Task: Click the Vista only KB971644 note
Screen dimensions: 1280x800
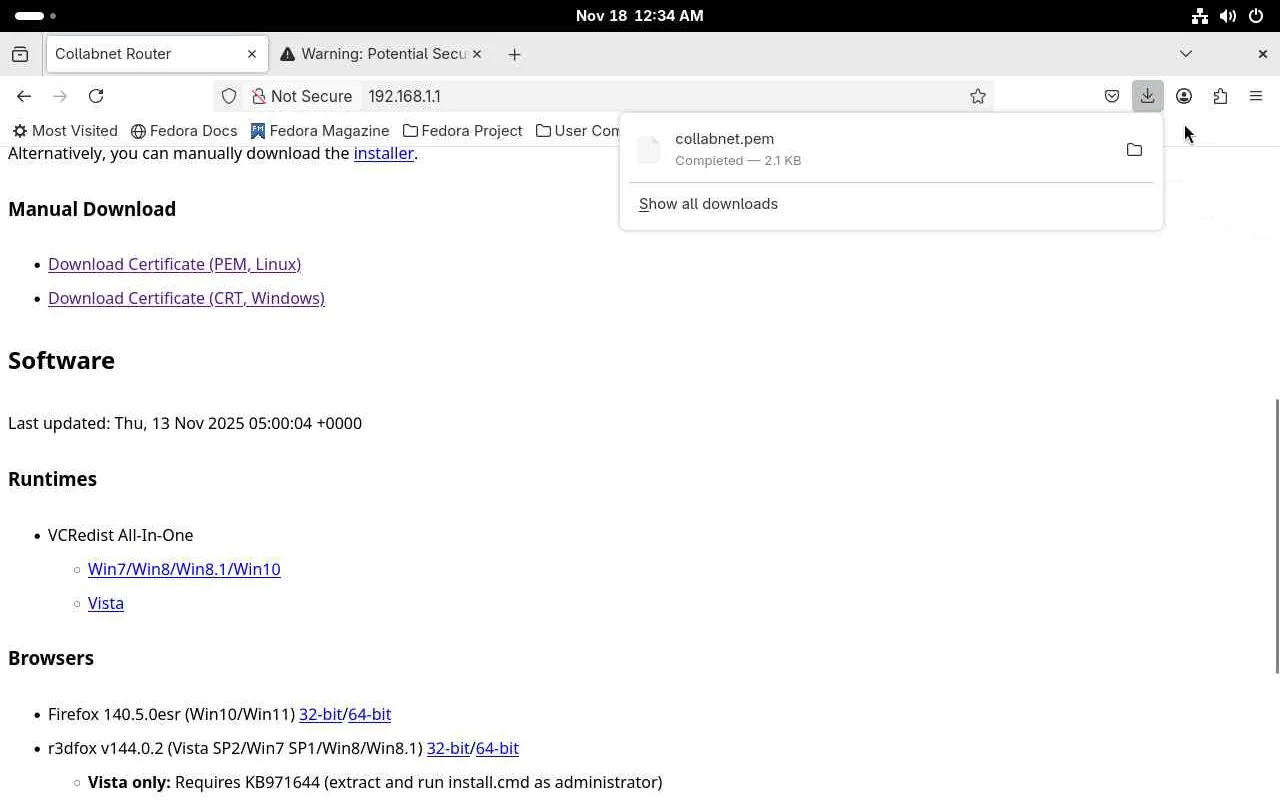Action: 375,782
